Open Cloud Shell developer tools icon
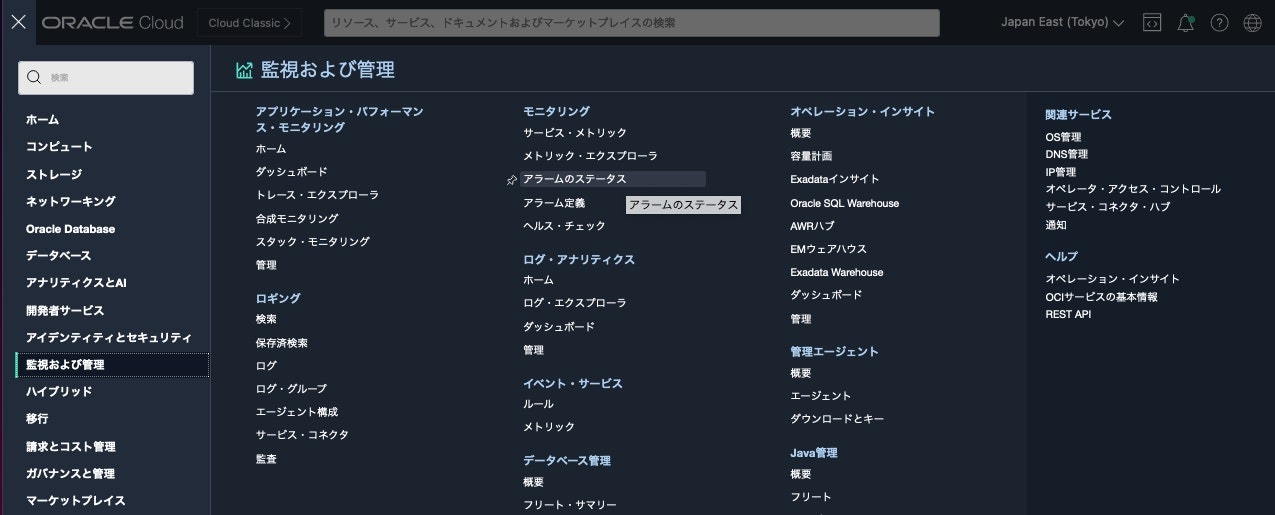Viewport: 1275px width, 515px height. pyautogui.click(x=1152, y=23)
